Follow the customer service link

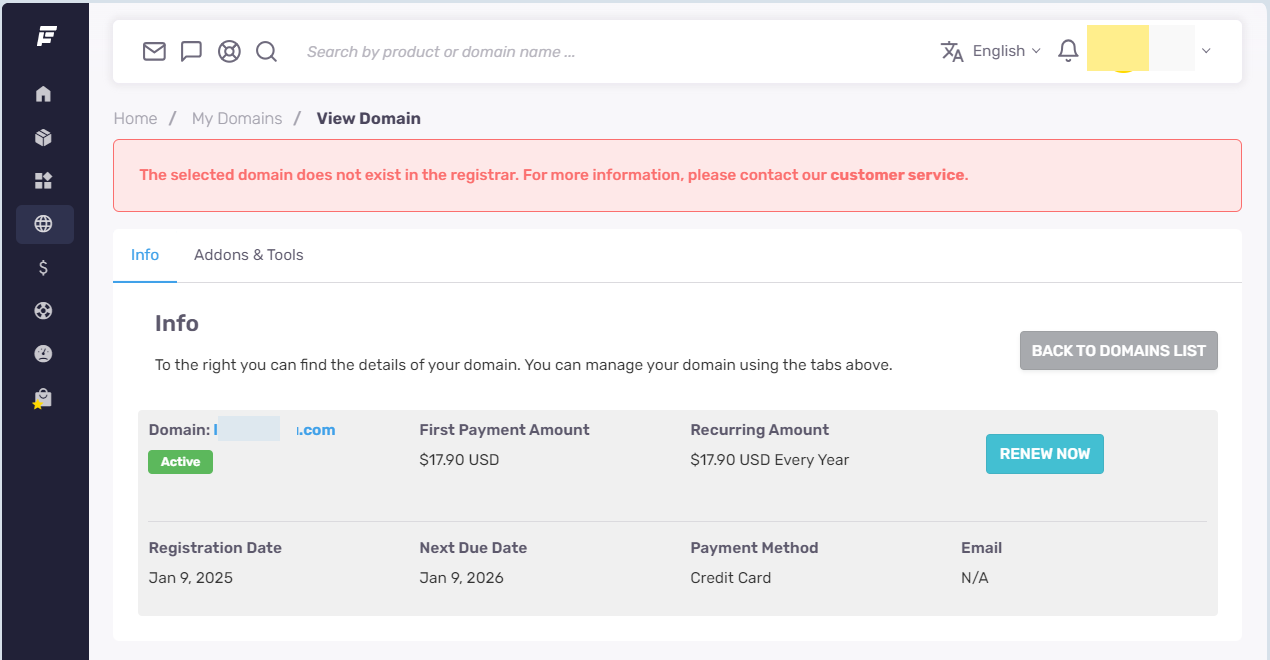coord(897,175)
